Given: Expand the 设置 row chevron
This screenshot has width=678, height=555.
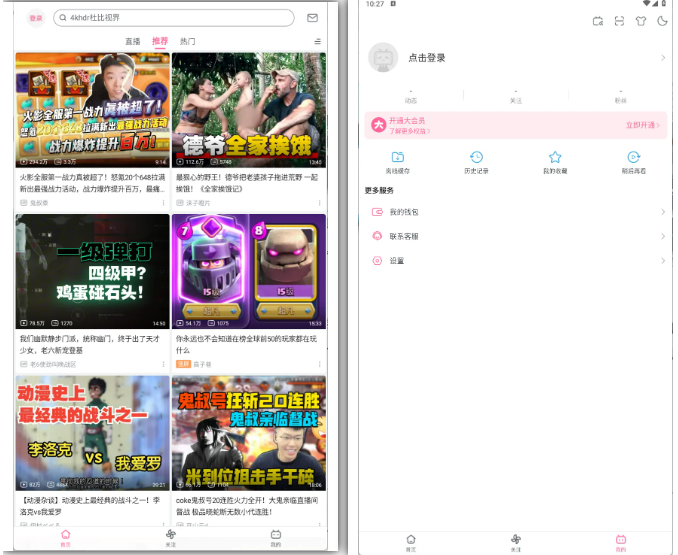Looking at the screenshot, I should [x=662, y=261].
